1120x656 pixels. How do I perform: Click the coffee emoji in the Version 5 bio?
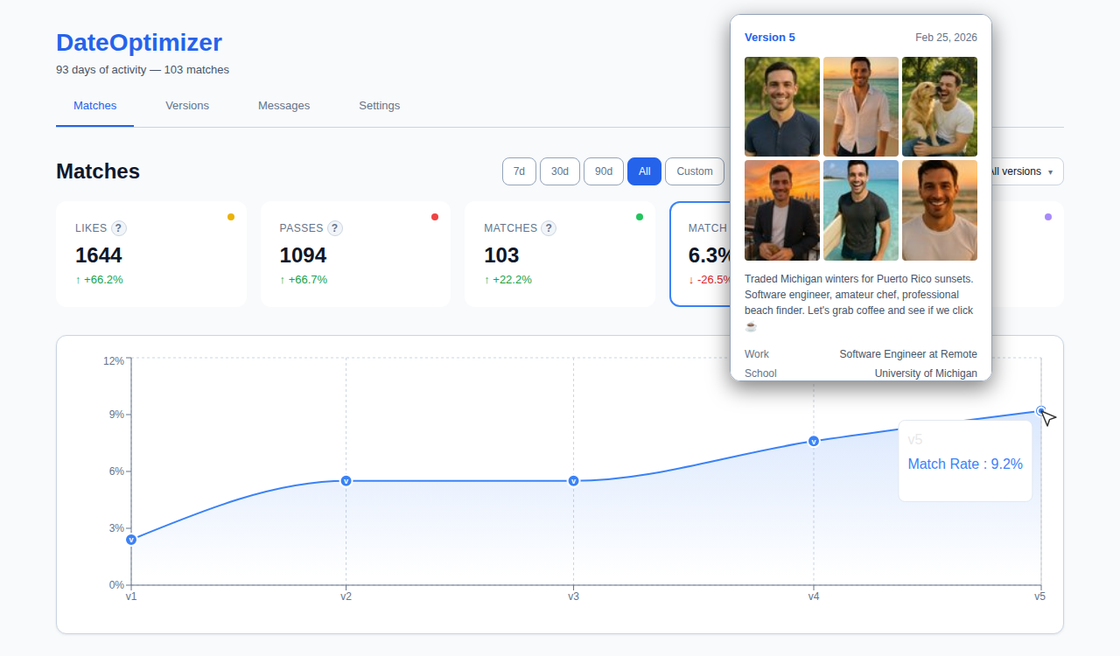750,325
